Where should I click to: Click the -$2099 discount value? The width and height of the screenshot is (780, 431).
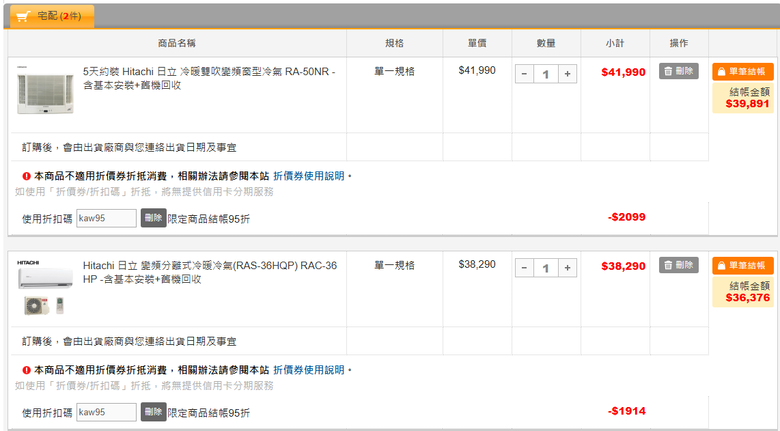click(x=627, y=217)
